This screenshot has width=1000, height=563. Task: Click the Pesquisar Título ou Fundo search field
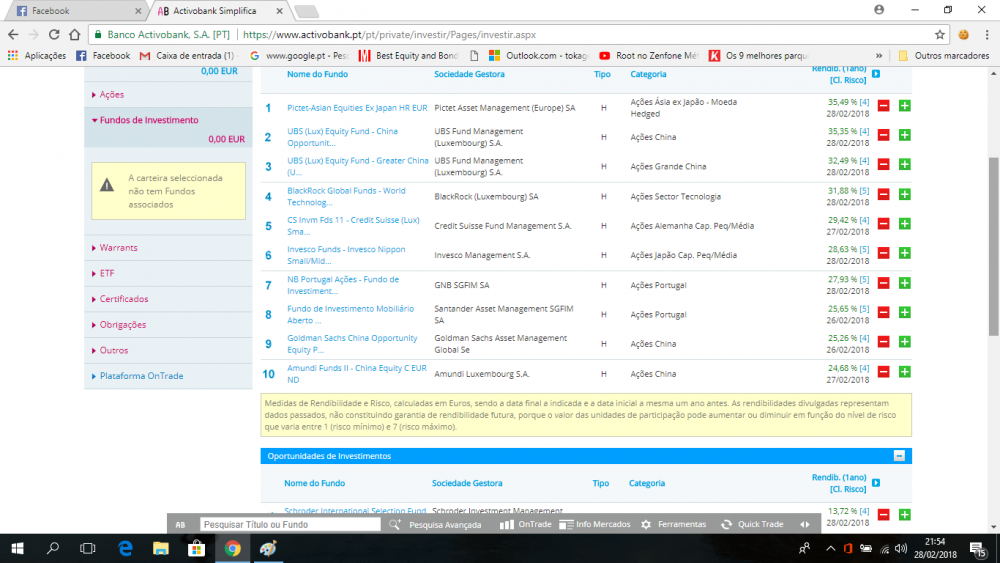coord(290,524)
